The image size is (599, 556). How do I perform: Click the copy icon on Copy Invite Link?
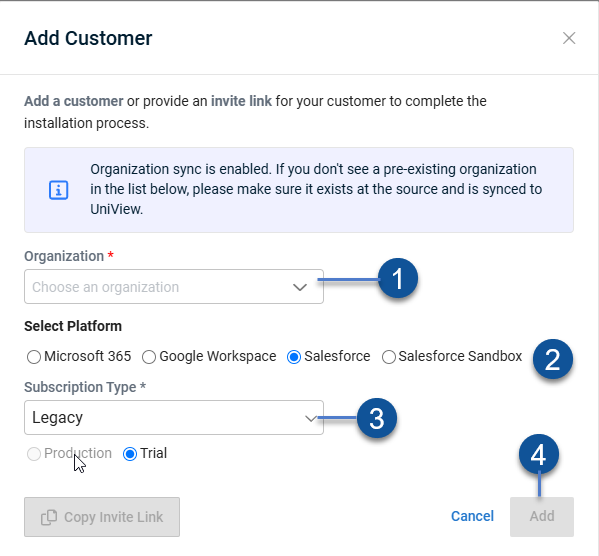coord(49,517)
